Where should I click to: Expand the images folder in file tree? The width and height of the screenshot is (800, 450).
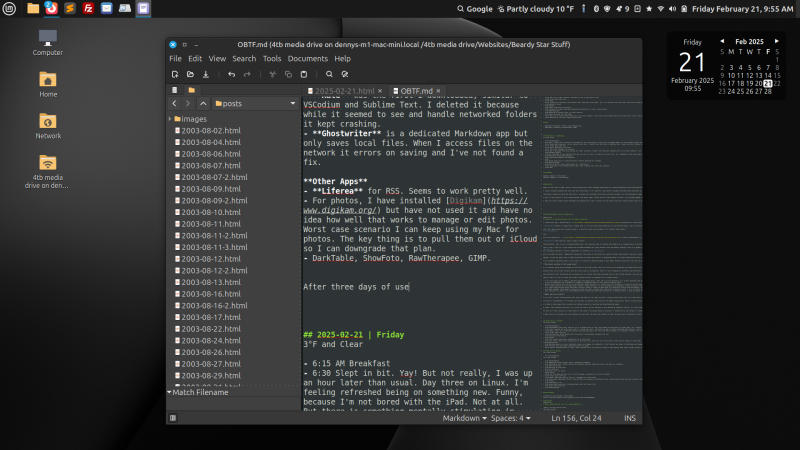click(x=170, y=119)
